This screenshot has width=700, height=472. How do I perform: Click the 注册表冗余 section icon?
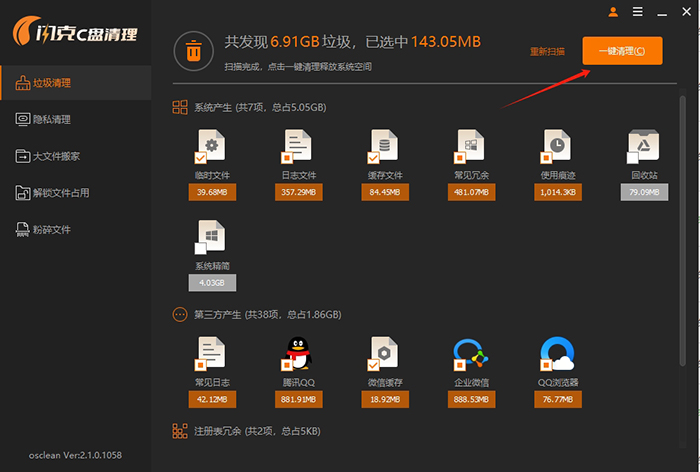180,431
